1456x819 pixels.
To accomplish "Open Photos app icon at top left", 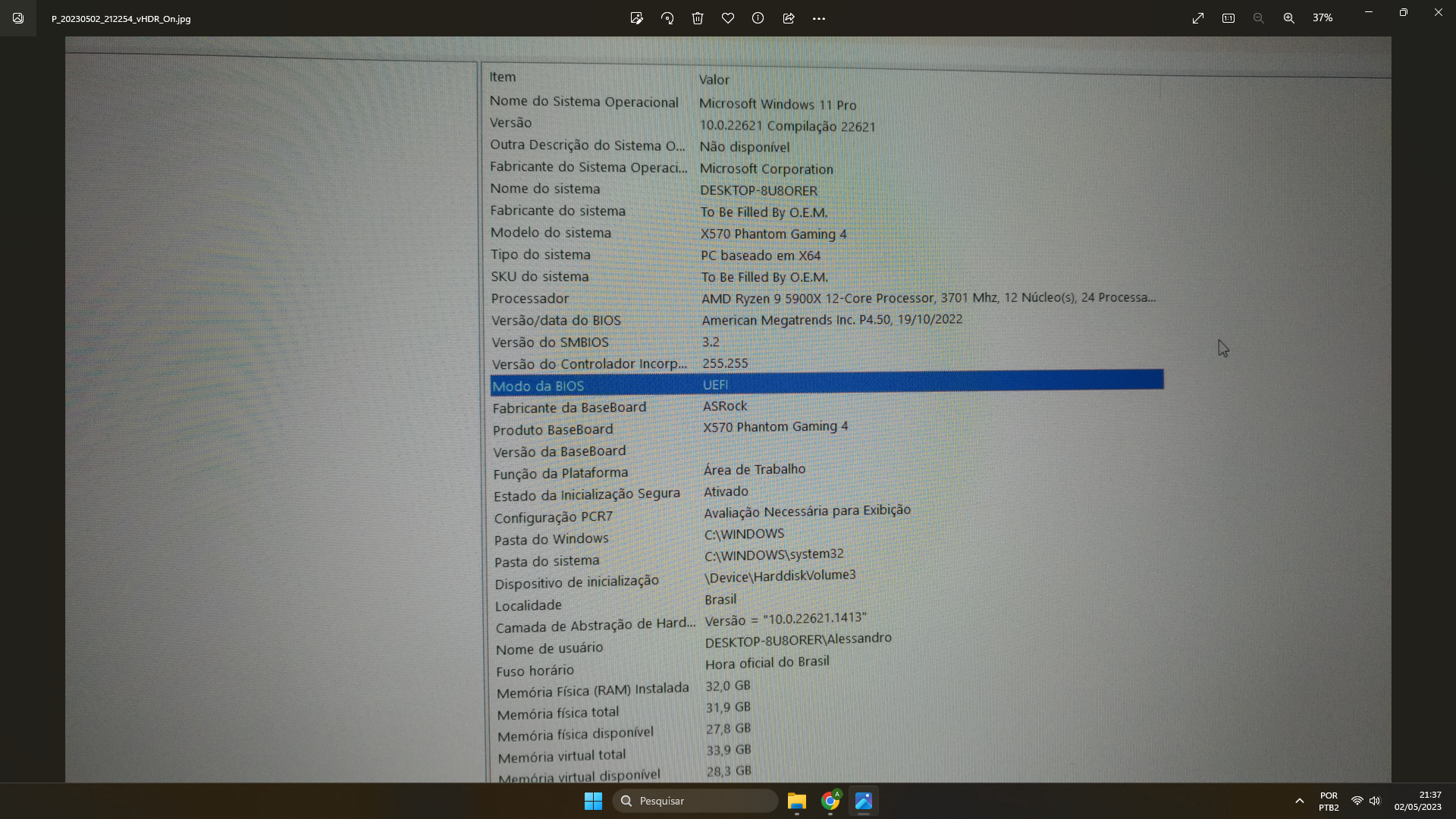I will (18, 18).
